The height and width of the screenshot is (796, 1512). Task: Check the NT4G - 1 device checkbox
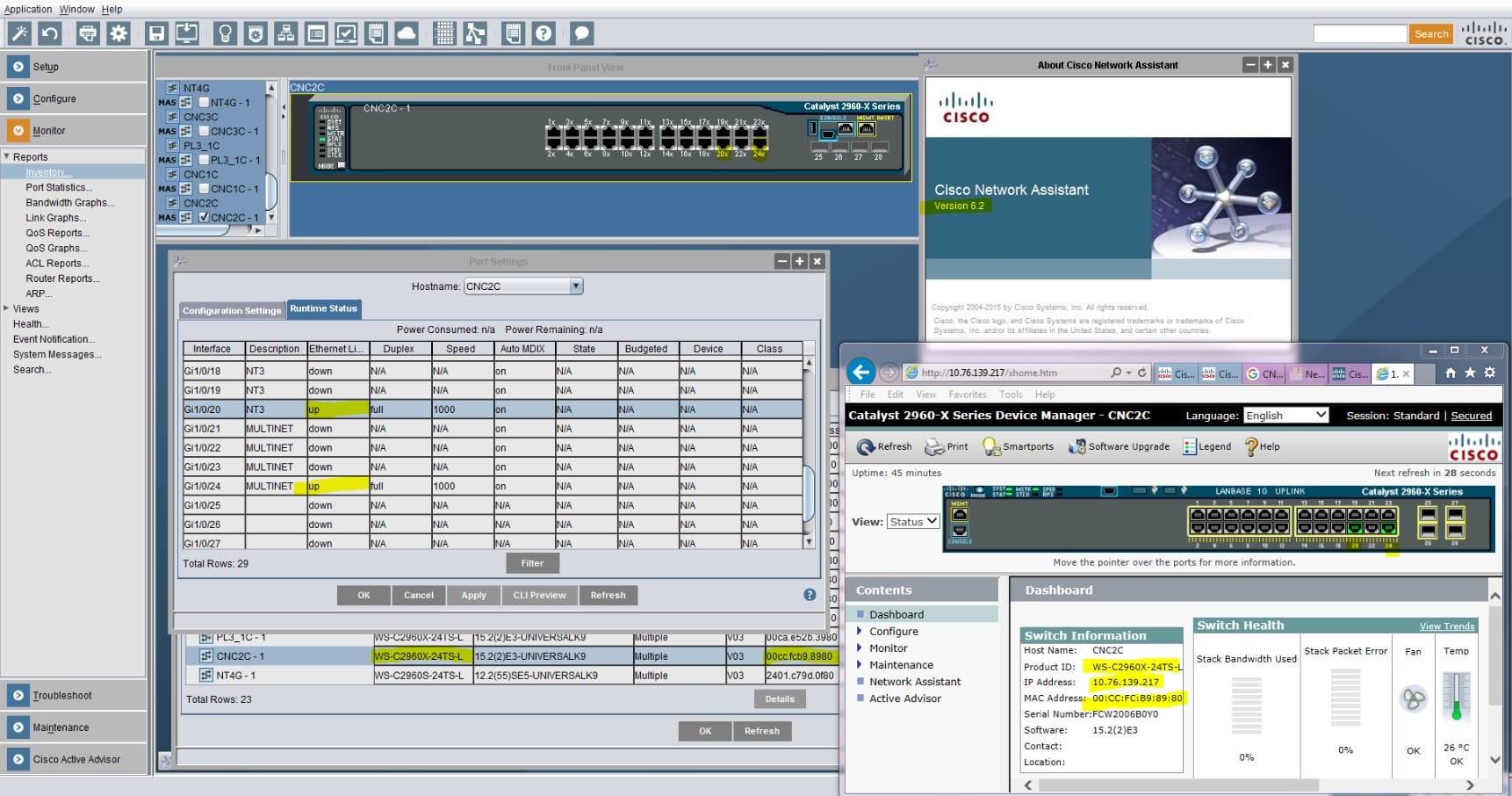204,103
